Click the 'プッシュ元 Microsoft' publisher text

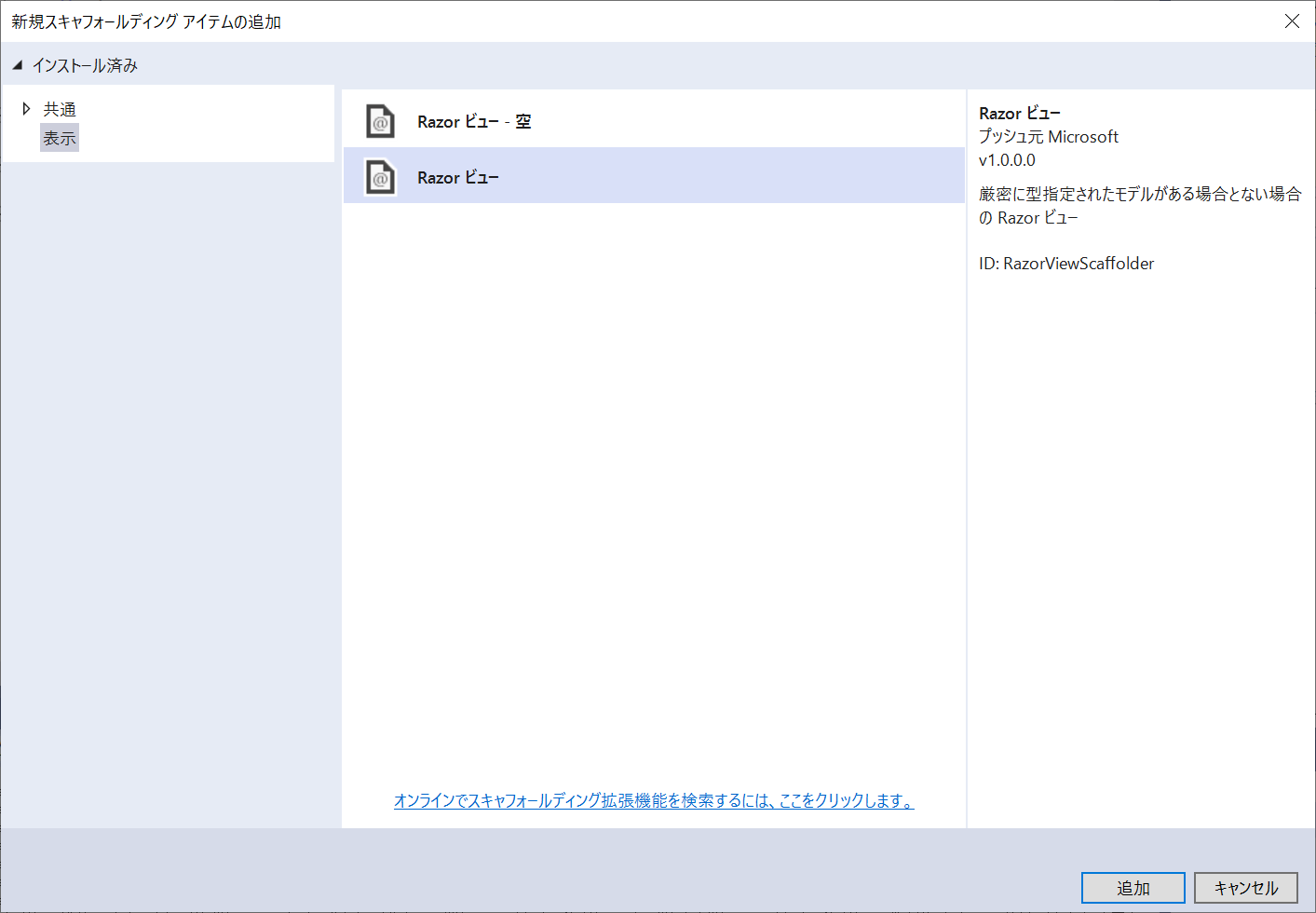click(1049, 137)
